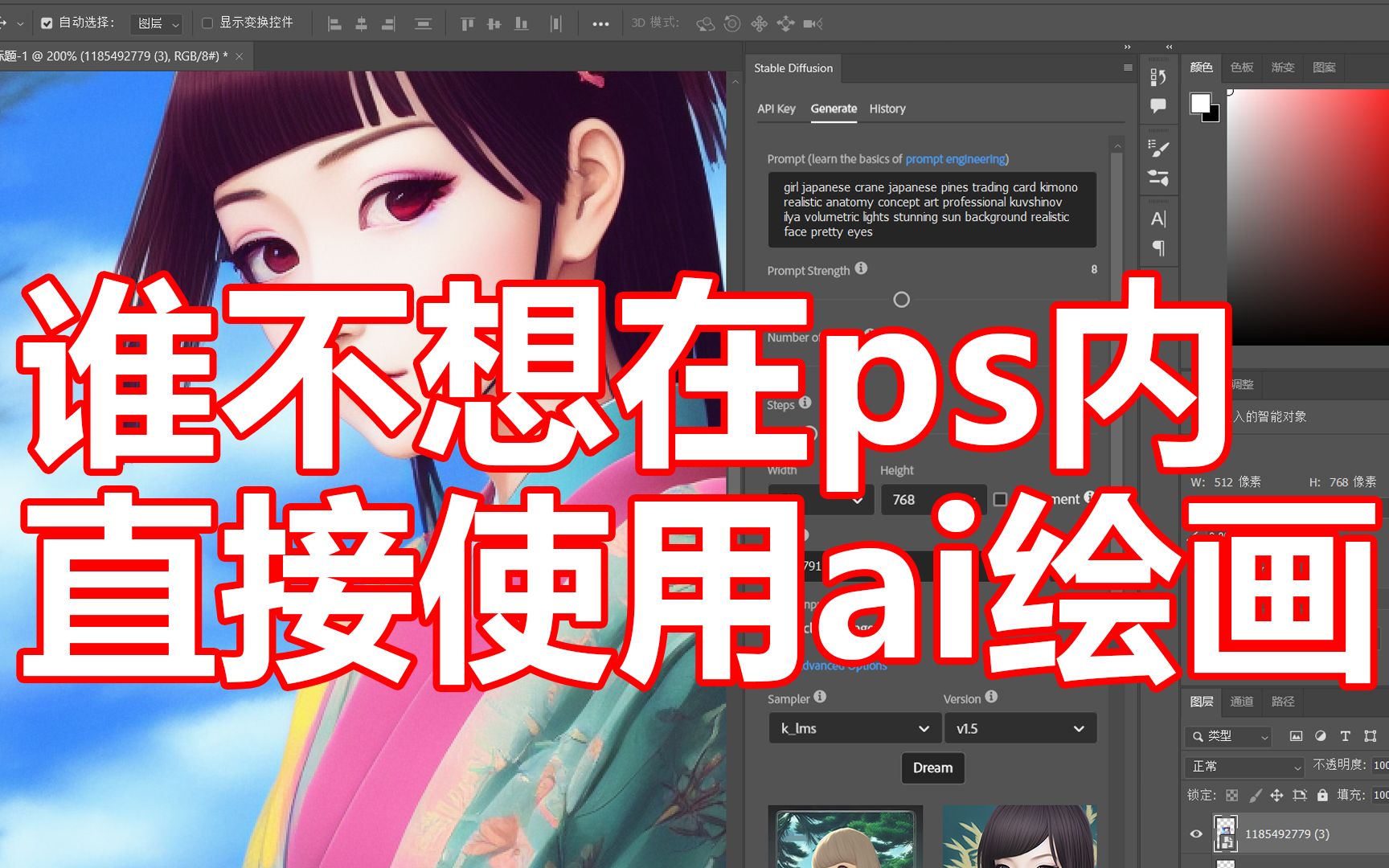Toggle lock image pixels brush icon
Image resolution: width=1389 pixels, height=868 pixels.
coord(1255,796)
